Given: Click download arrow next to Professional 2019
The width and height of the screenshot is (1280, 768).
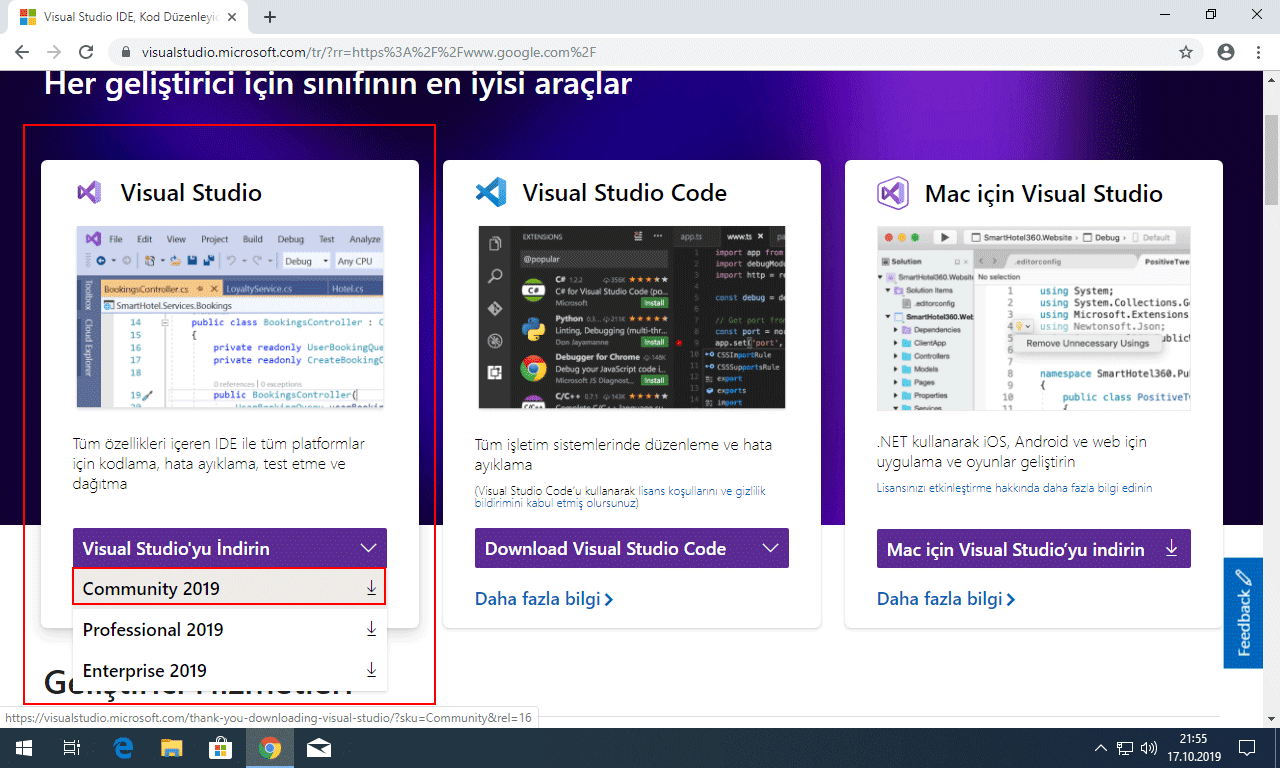Looking at the screenshot, I should click(x=371, y=629).
